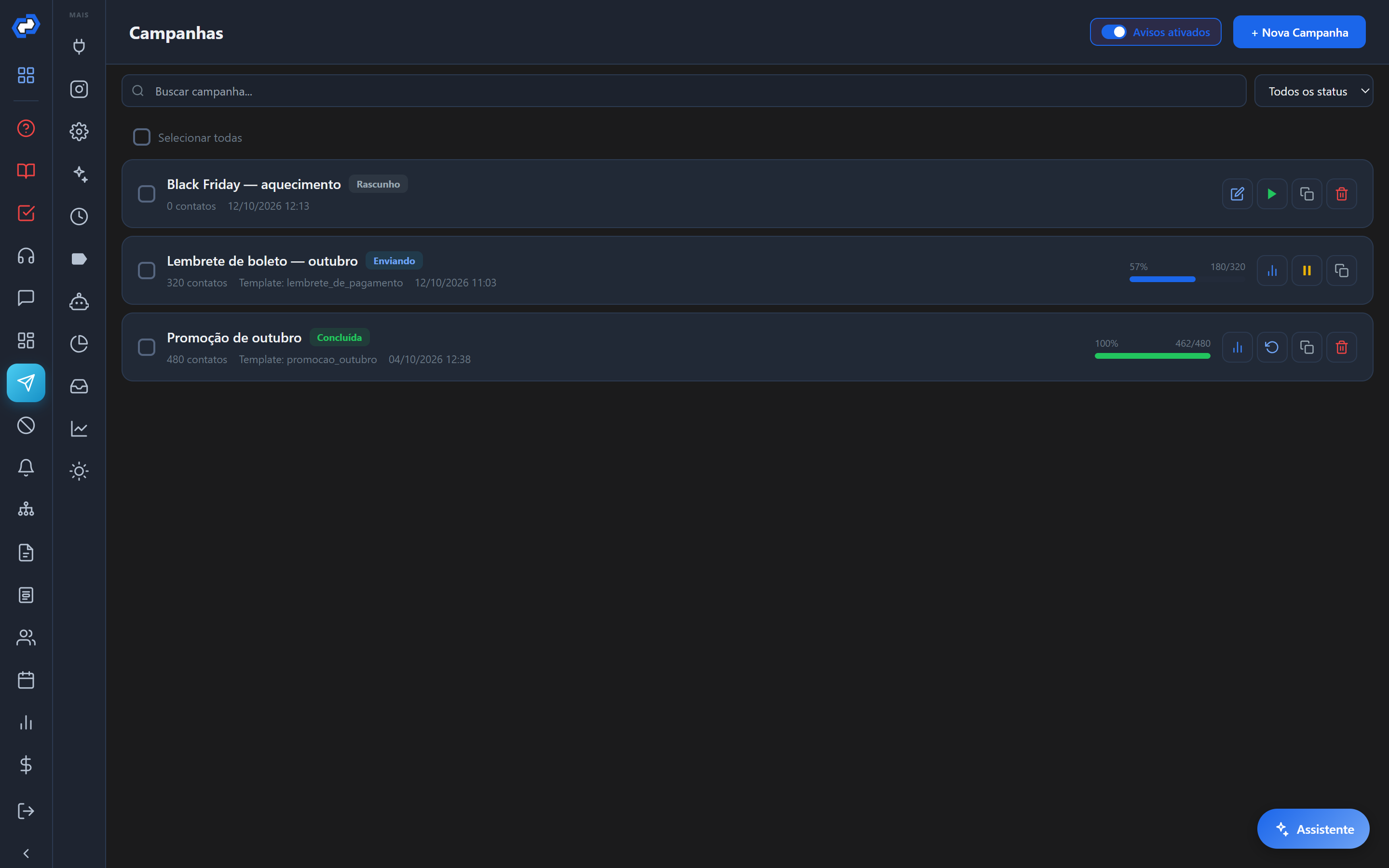Open the bot icon in sidebar
This screenshot has width=1389, height=868.
[79, 301]
